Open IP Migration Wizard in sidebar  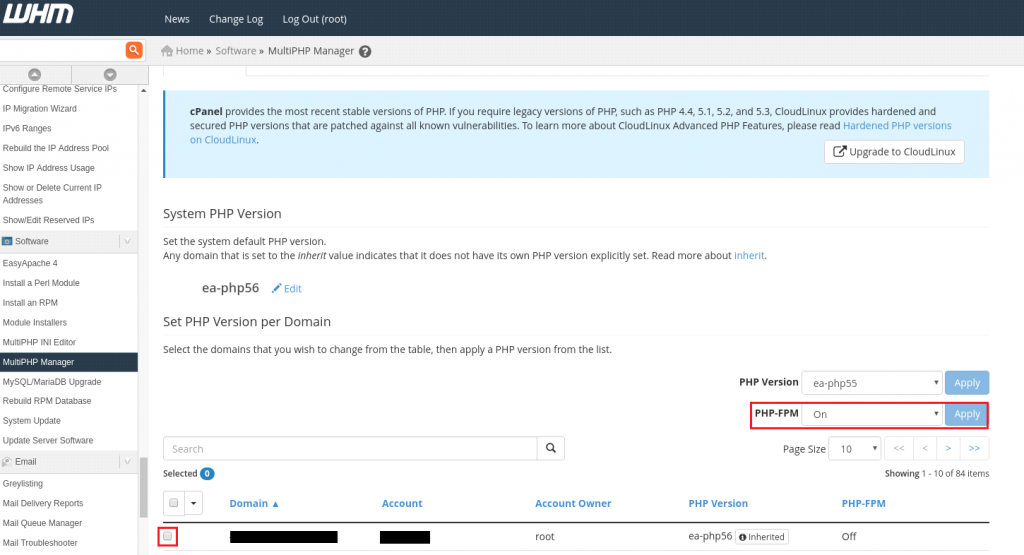point(39,108)
